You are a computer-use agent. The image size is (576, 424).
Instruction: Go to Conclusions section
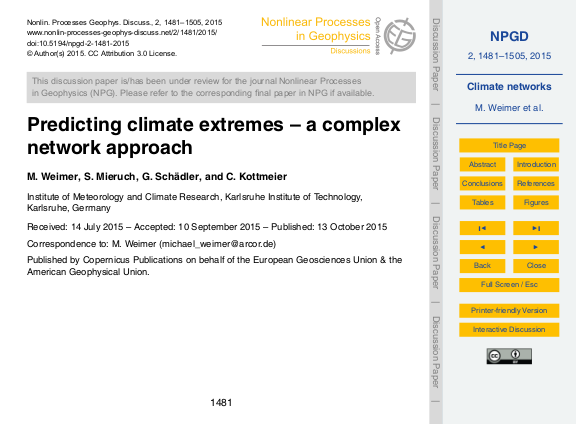coord(482,183)
